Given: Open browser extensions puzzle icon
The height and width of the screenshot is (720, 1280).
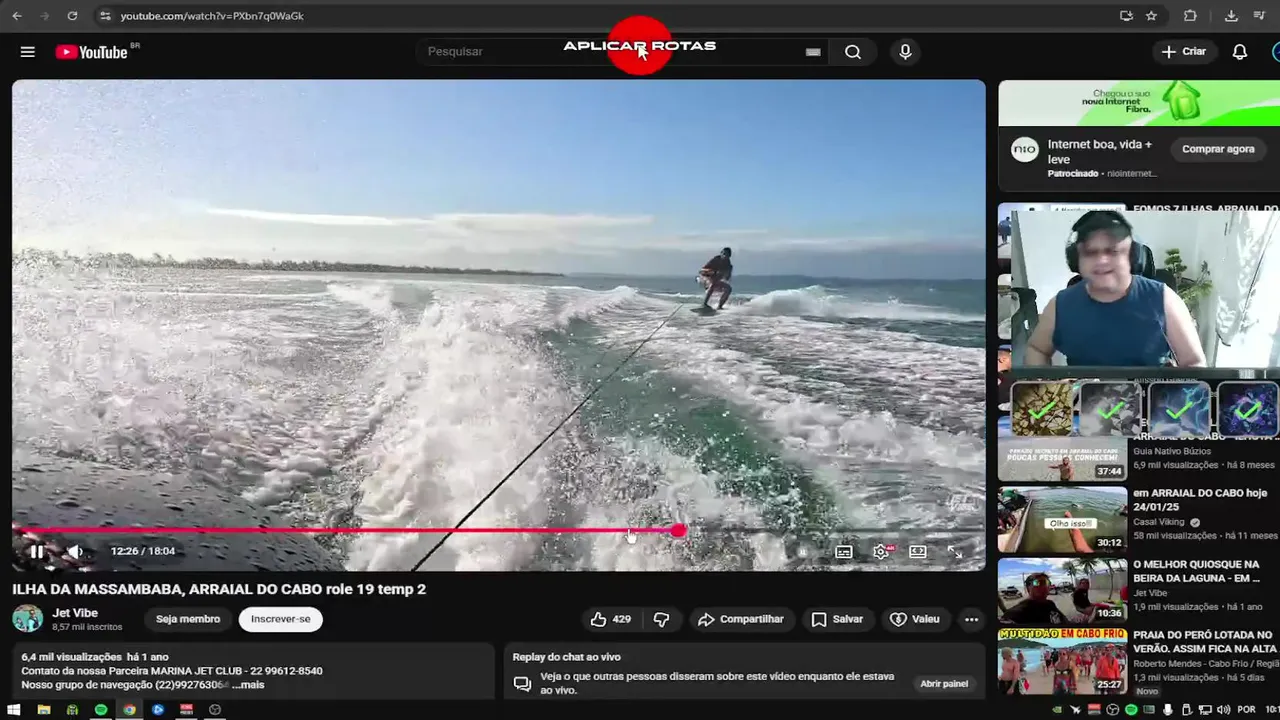Looking at the screenshot, I should pos(1190,16).
